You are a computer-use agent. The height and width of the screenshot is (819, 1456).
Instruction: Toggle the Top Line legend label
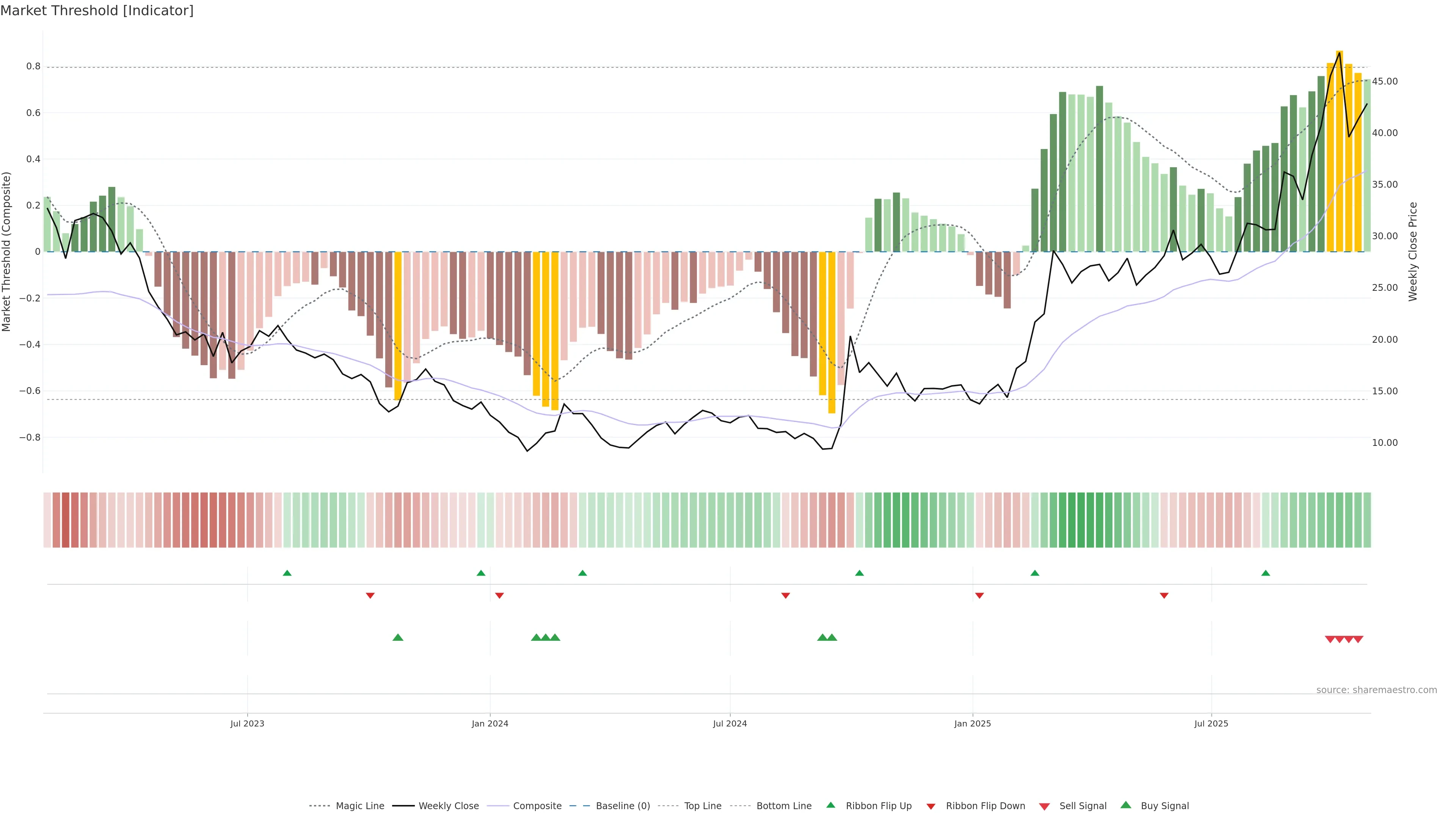(x=703, y=806)
